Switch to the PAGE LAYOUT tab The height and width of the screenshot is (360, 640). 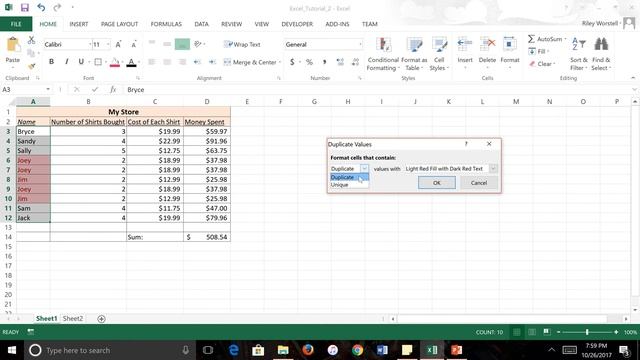(x=120, y=24)
